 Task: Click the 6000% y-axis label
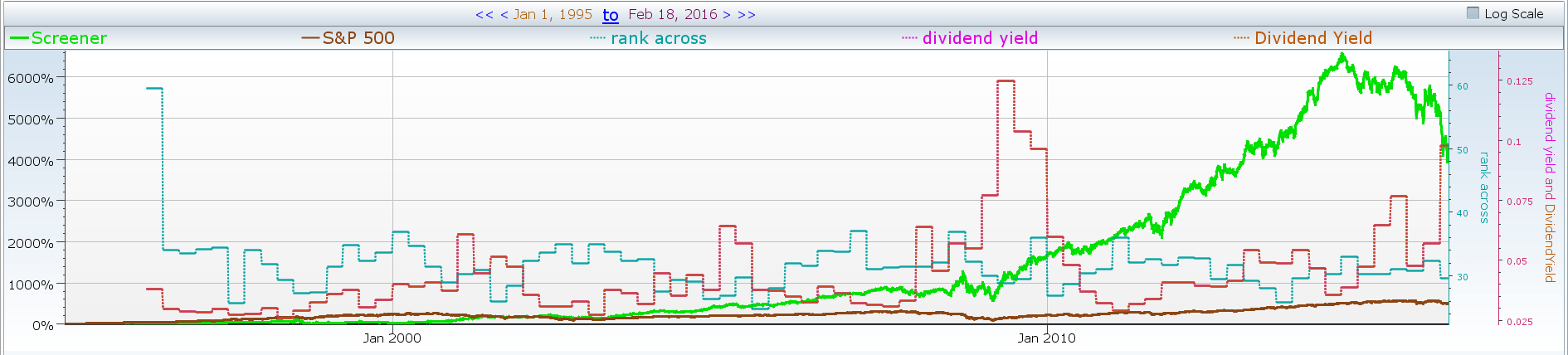point(31,78)
